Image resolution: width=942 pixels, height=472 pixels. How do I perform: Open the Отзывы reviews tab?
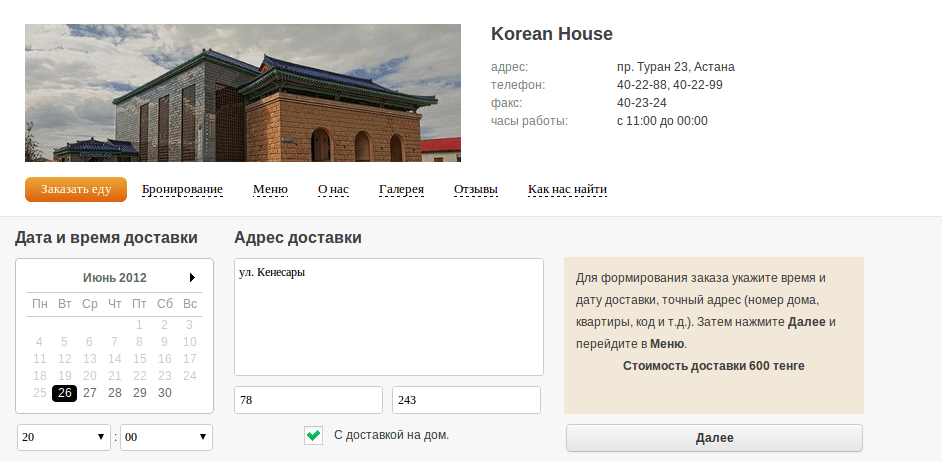[x=476, y=189]
